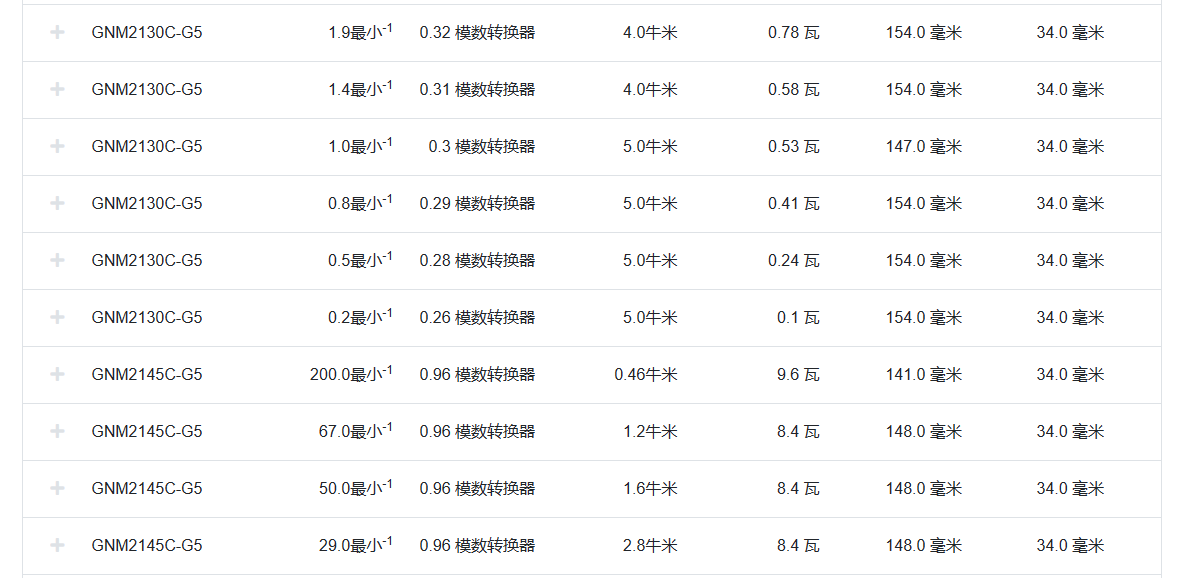This screenshot has height=578, width=1188.
Task: Click plus icon for 1.0最小⁻¹ row
Action: 57,146
